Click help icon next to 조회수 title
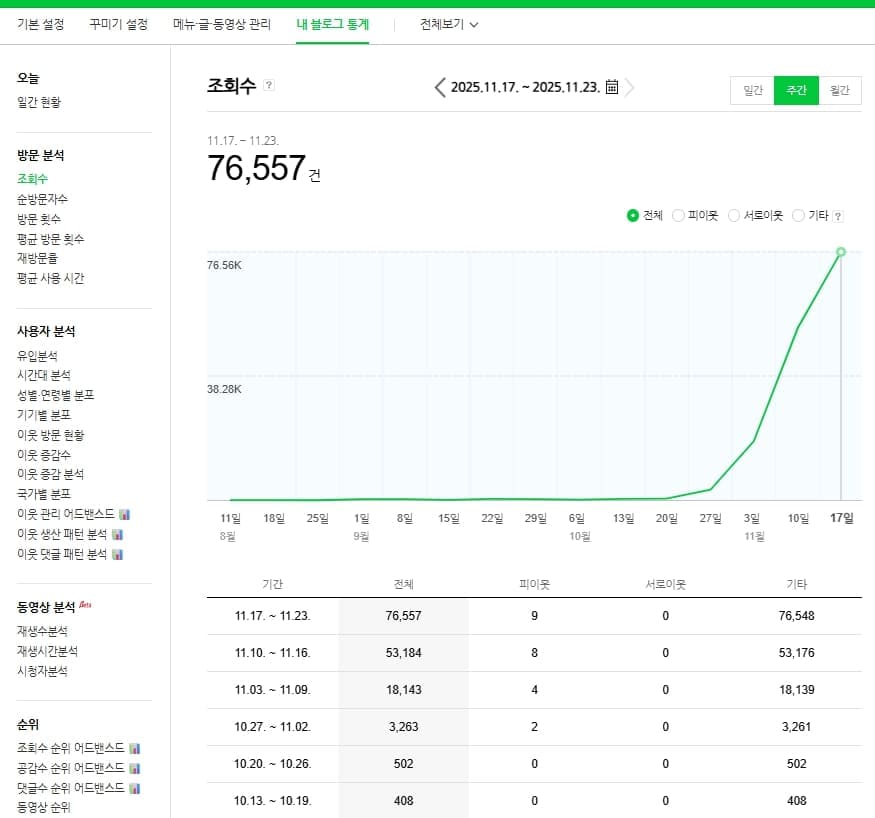Image resolution: width=875 pixels, height=818 pixels. click(269, 85)
